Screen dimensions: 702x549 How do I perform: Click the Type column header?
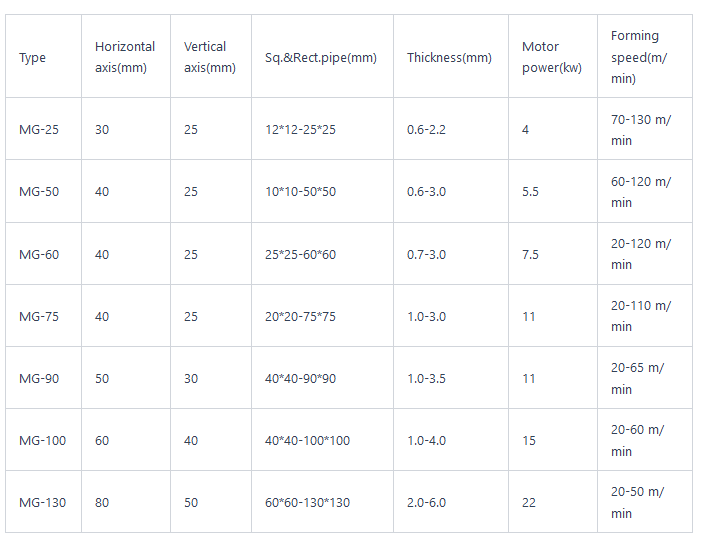pos(33,58)
